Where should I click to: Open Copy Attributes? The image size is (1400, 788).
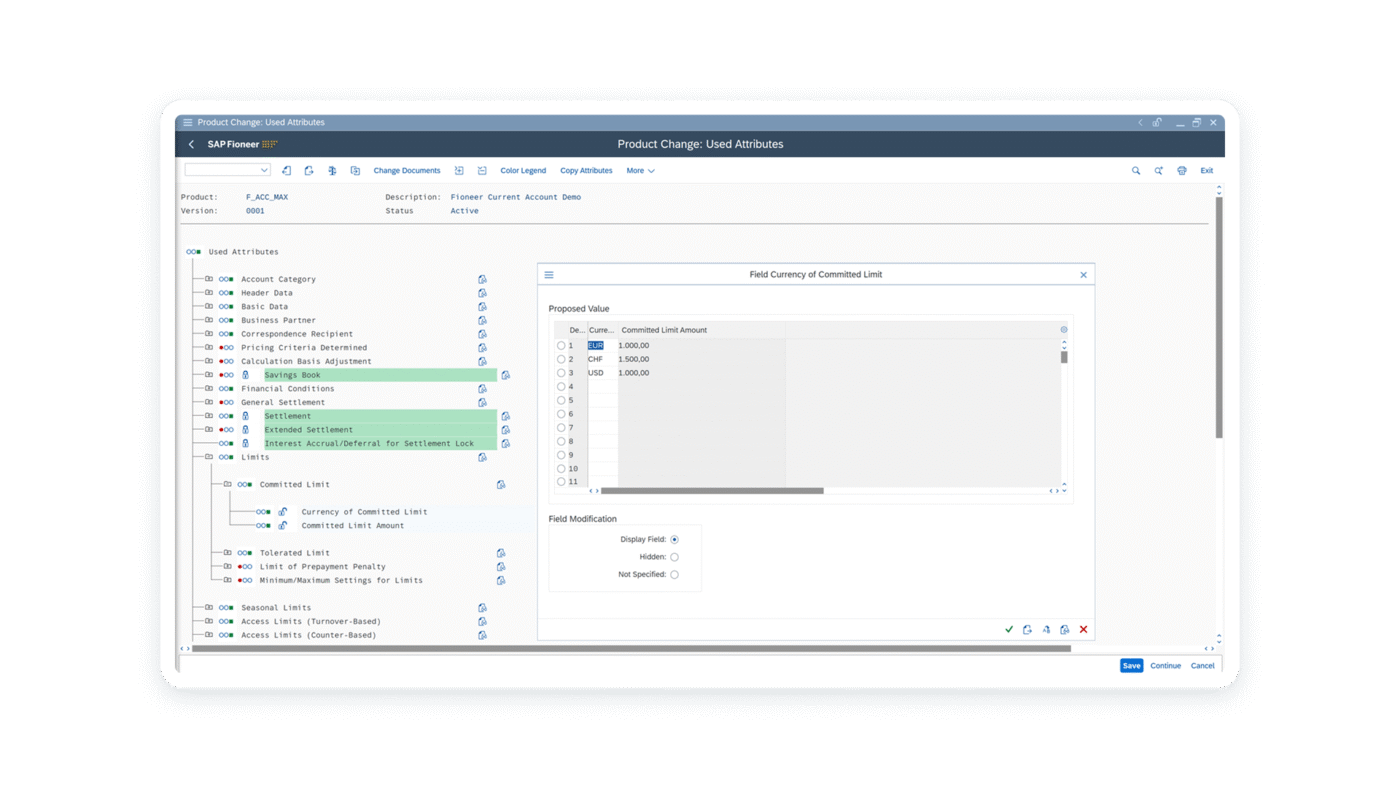click(x=586, y=170)
